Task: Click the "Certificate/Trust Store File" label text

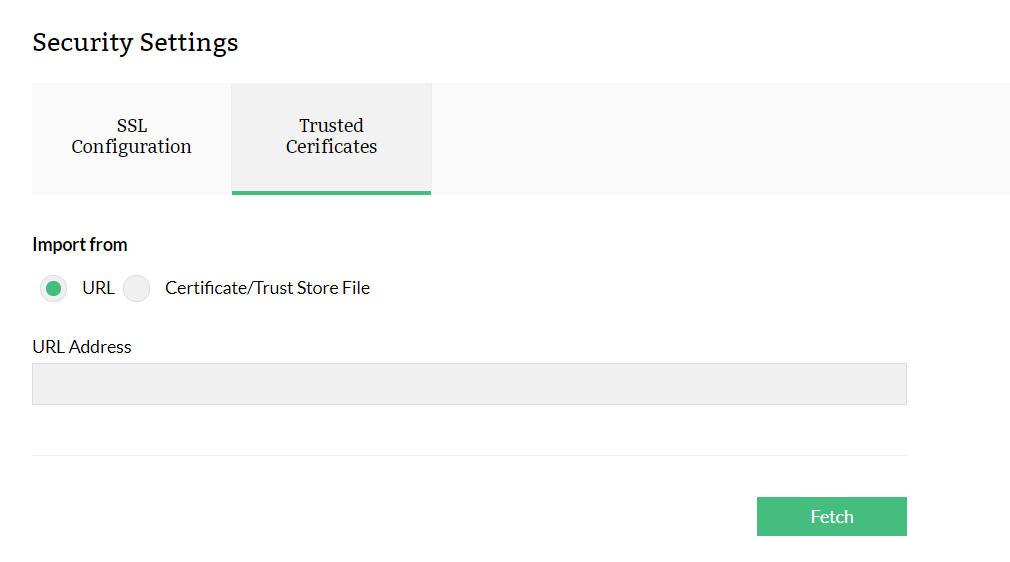Action: click(x=267, y=288)
